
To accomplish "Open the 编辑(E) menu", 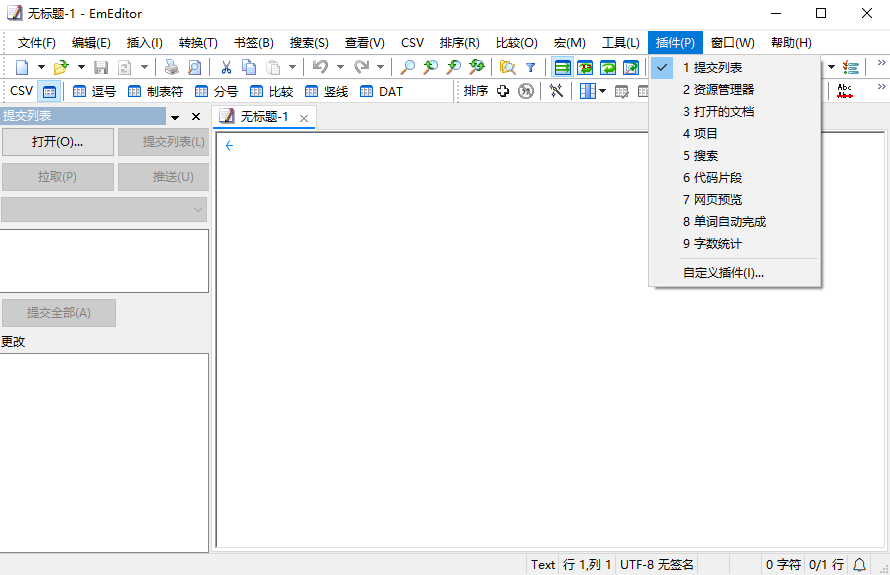I will click(x=91, y=43).
